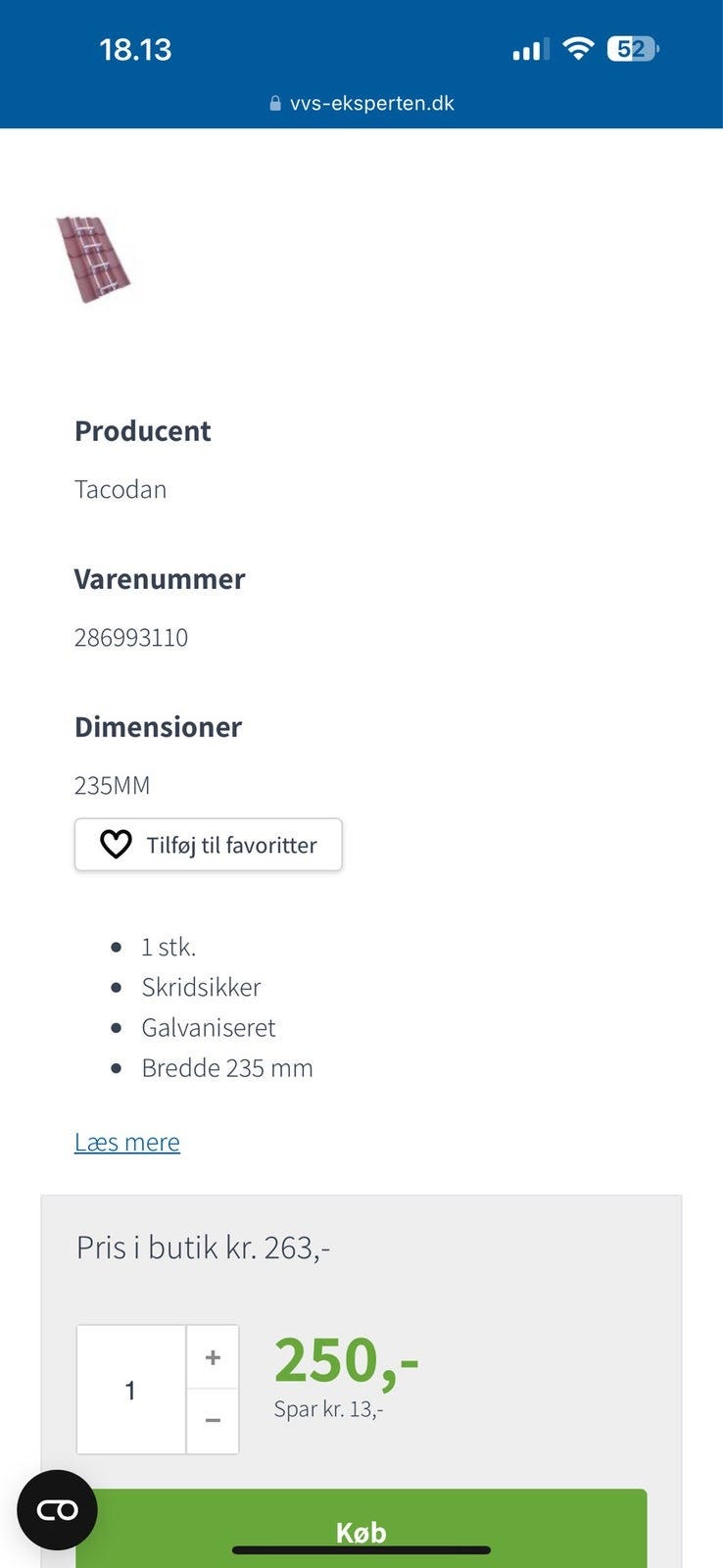Open the black round widget icon

point(57,1510)
